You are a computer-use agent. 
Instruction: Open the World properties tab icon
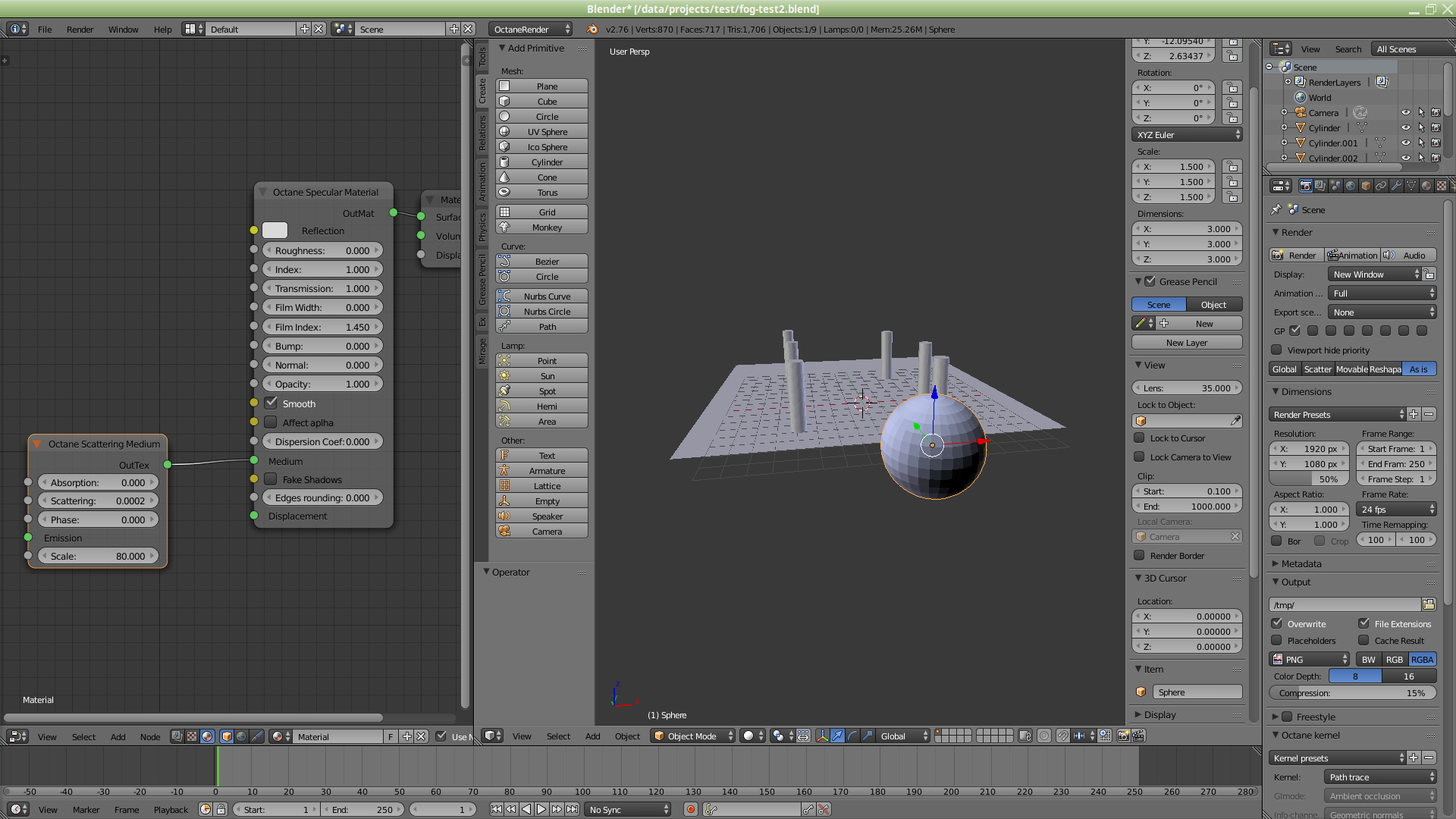1351,186
